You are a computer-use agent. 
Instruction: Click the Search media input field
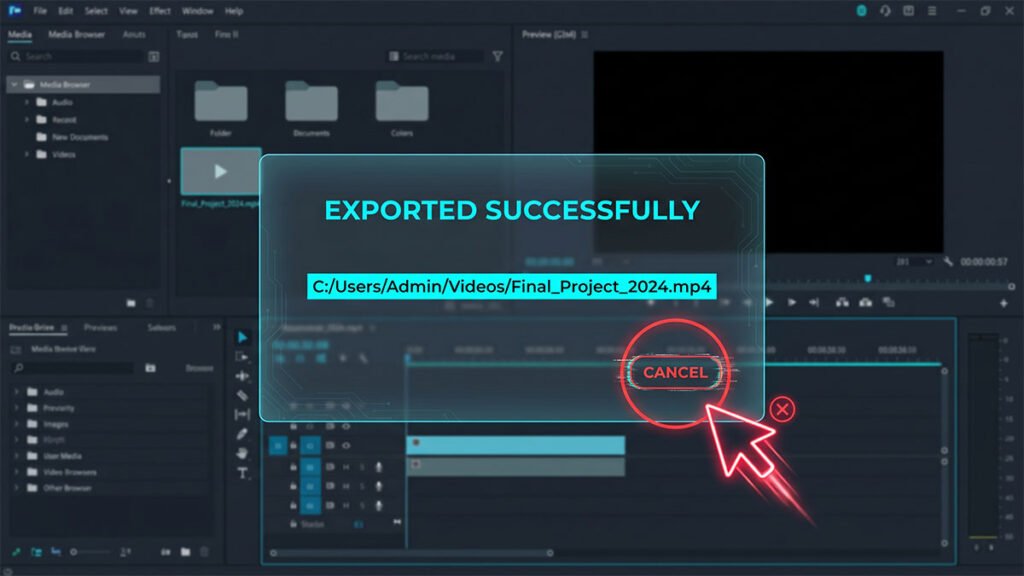[x=436, y=57]
